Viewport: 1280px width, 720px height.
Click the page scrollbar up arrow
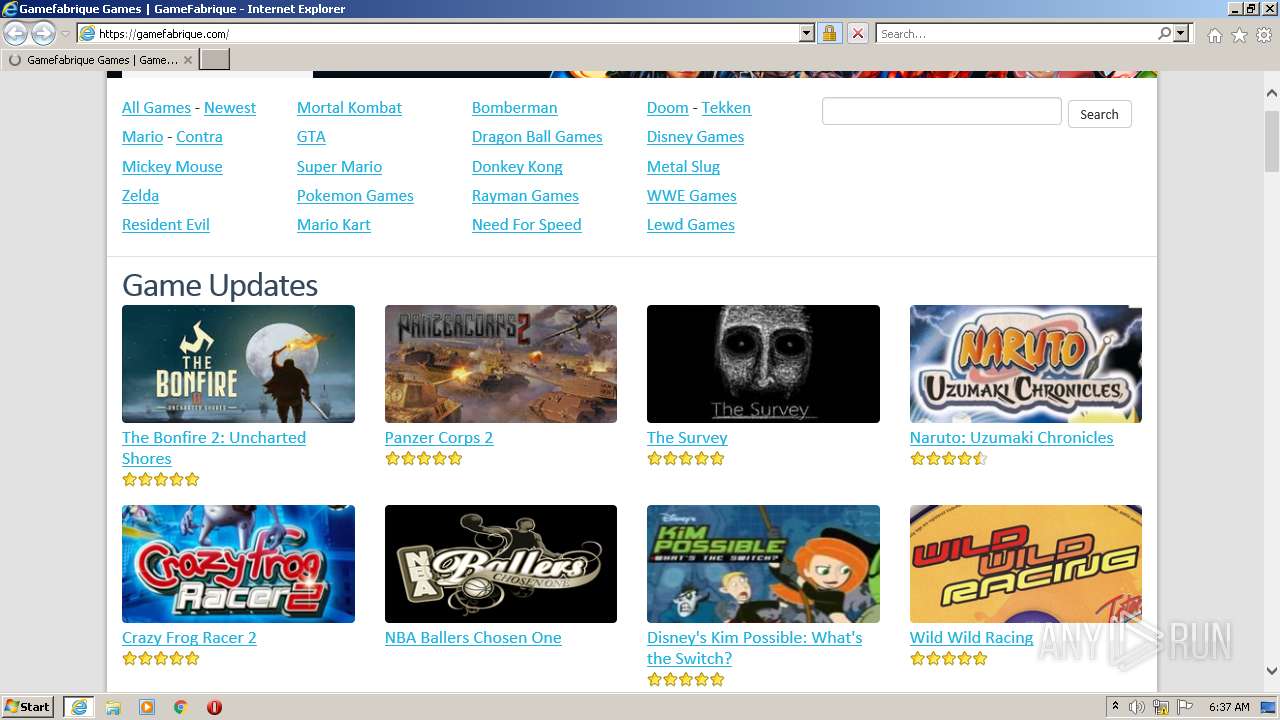[x=1271, y=93]
